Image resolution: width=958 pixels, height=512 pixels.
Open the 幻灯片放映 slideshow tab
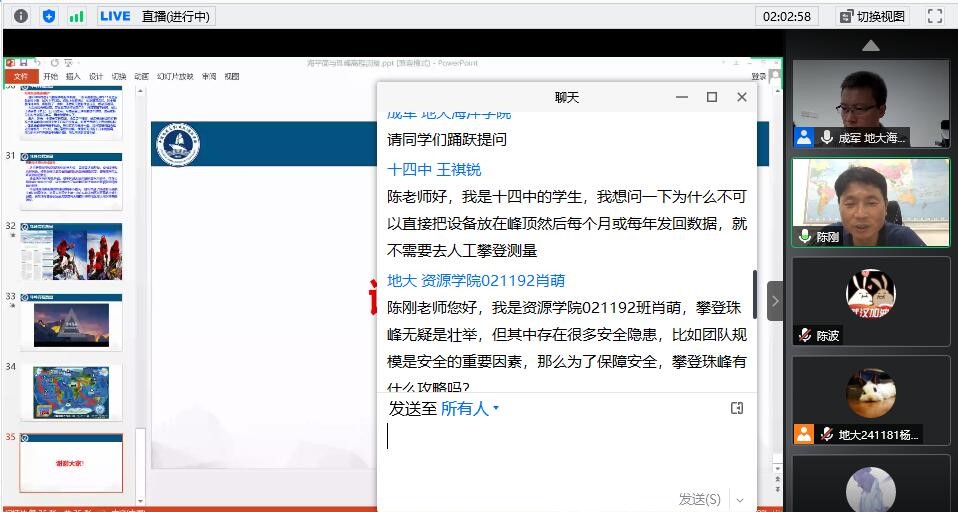[x=174, y=76]
